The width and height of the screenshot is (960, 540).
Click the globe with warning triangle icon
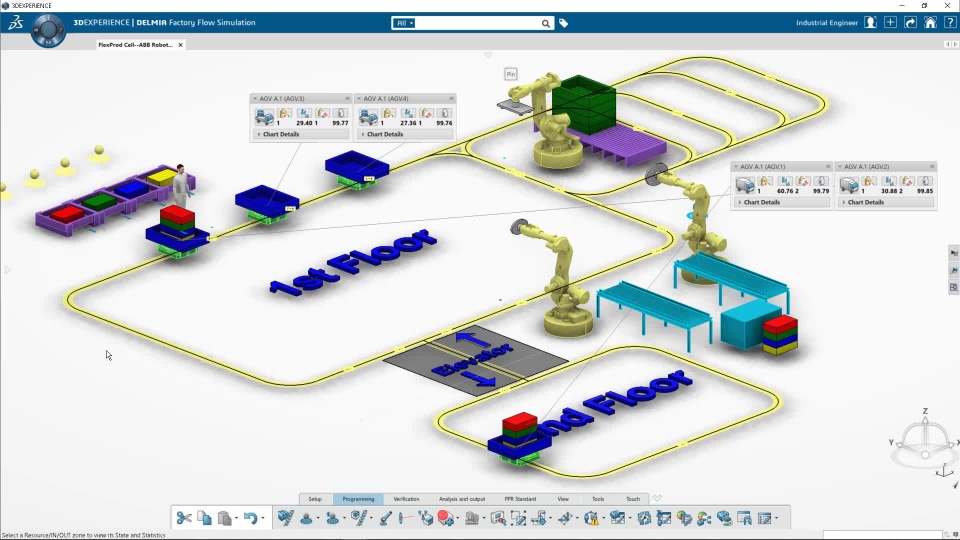[591, 518]
